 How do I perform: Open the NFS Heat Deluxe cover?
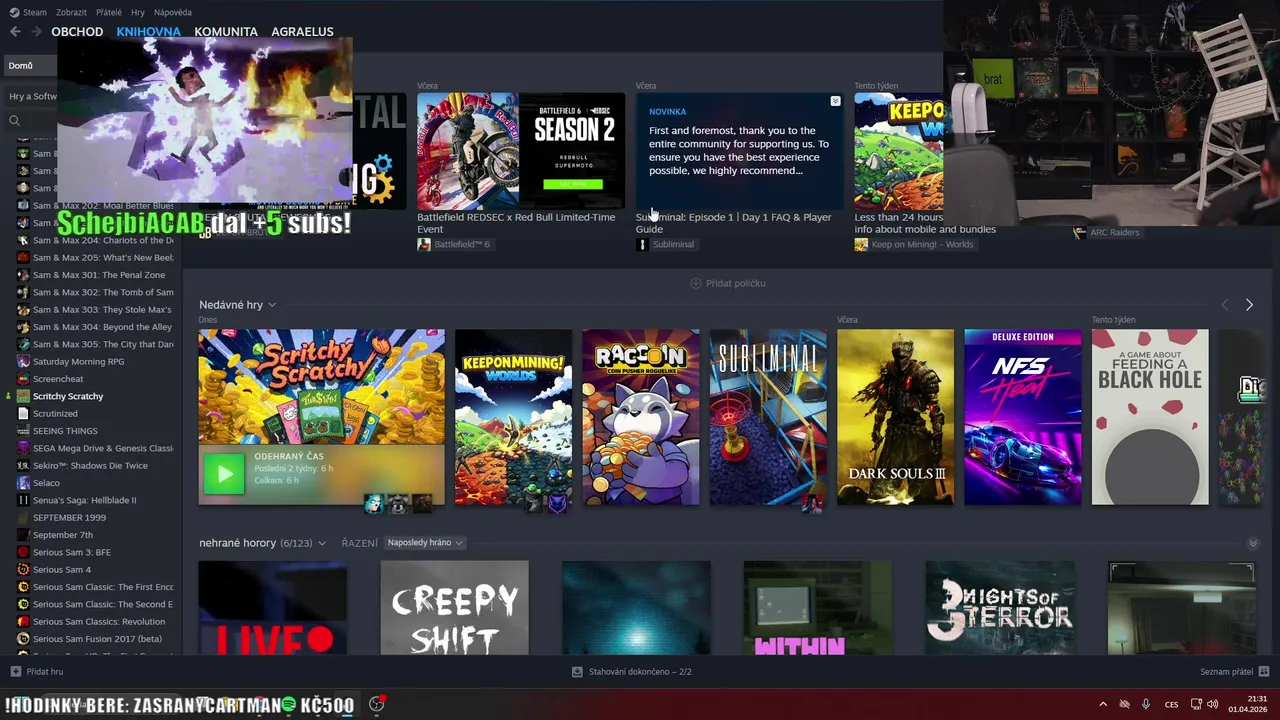click(x=1022, y=417)
